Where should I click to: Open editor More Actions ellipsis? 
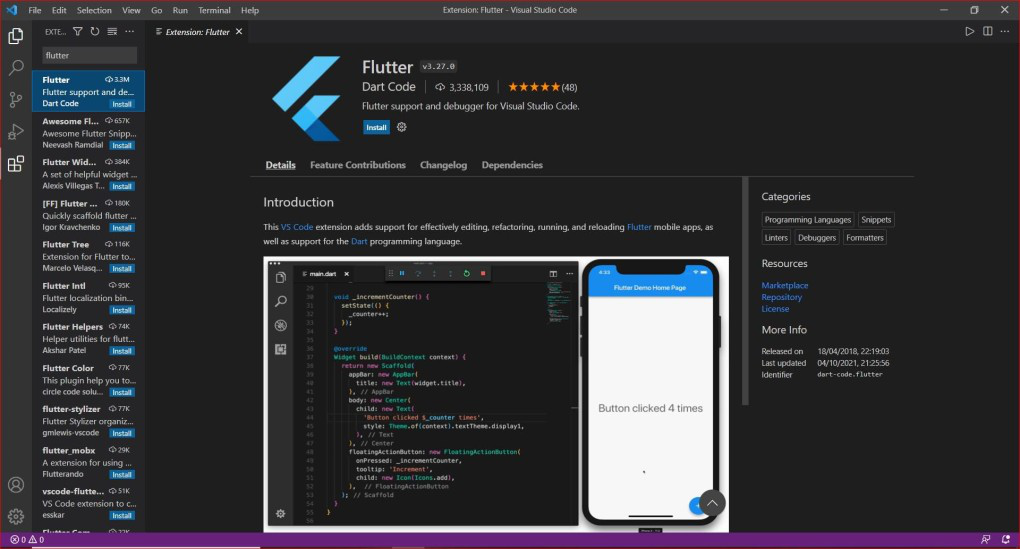[1005, 31]
